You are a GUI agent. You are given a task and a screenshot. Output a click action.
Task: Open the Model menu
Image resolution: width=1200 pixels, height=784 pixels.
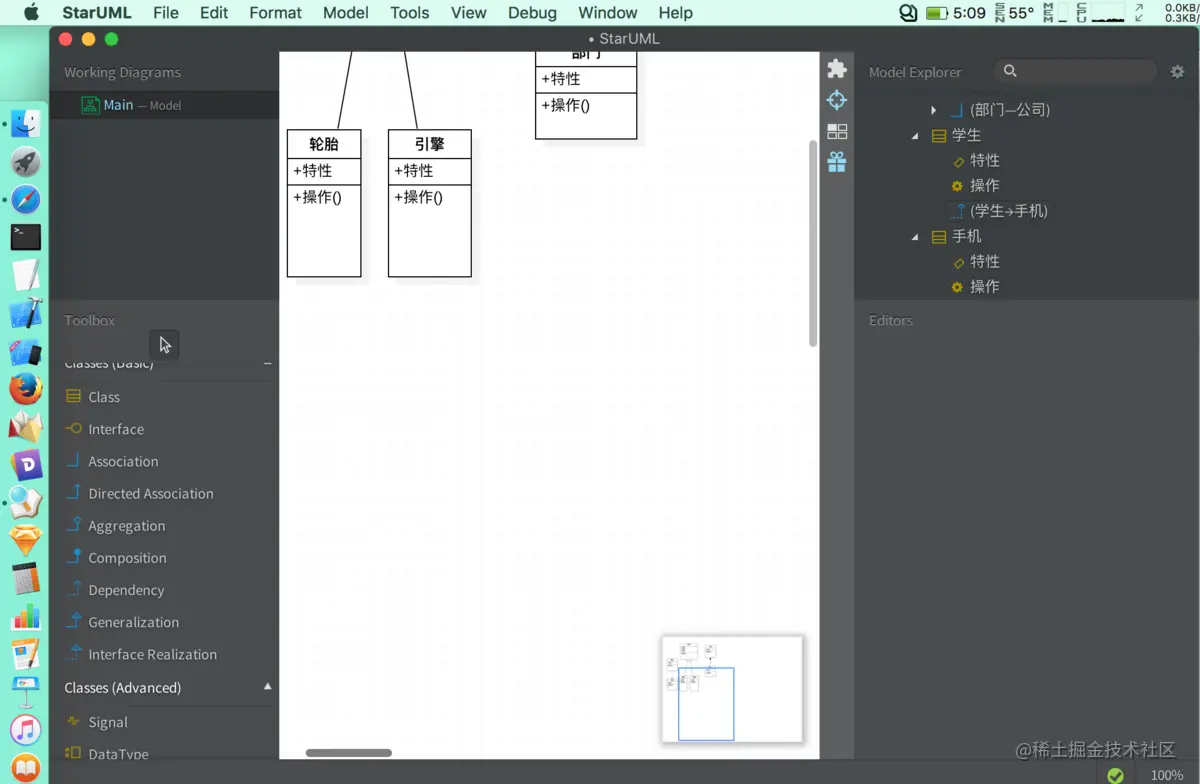[x=346, y=13]
